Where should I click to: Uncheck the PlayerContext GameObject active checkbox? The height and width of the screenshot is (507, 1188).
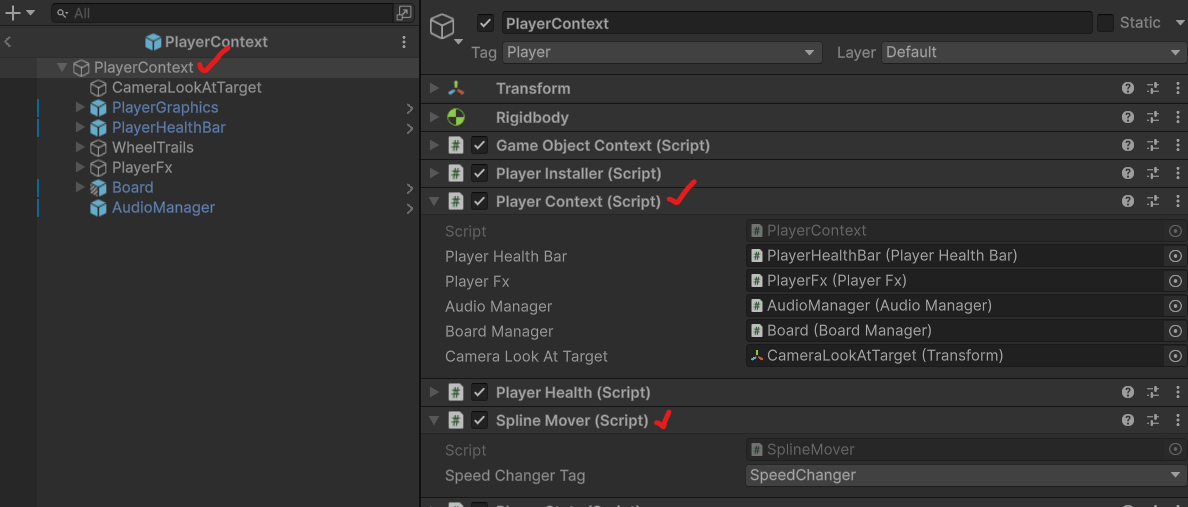pos(486,23)
